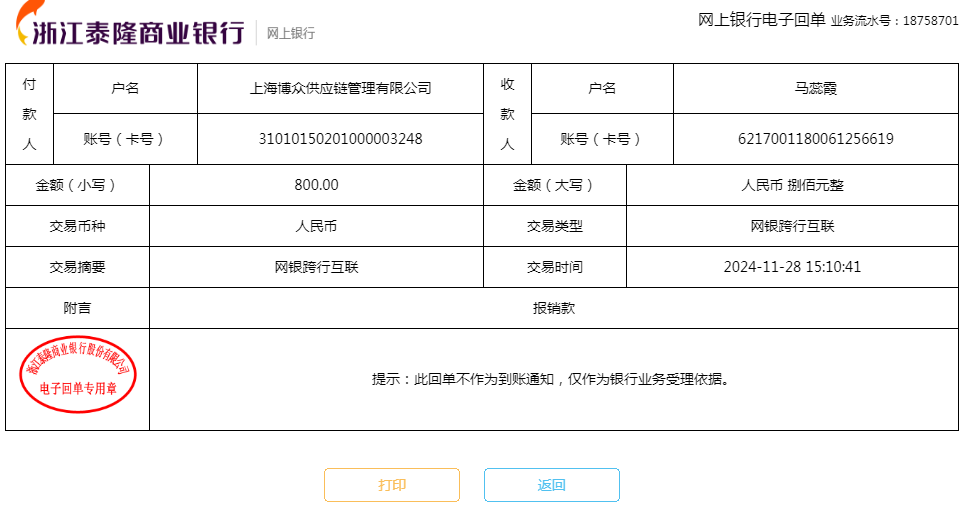Screen dimensions: 974x509
Task: Click the transaction type value 网银跨行互联
Action: coord(792,226)
